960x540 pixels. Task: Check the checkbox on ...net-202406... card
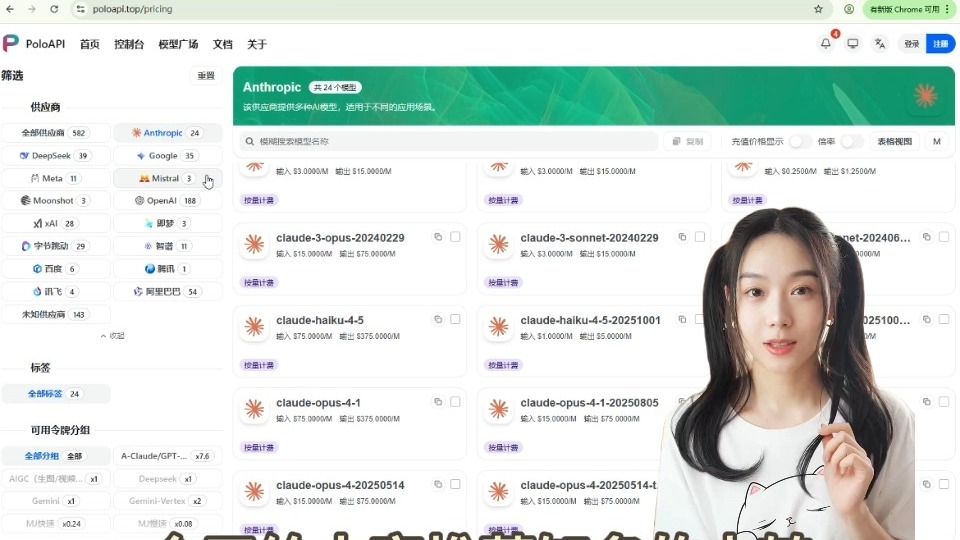click(943, 237)
